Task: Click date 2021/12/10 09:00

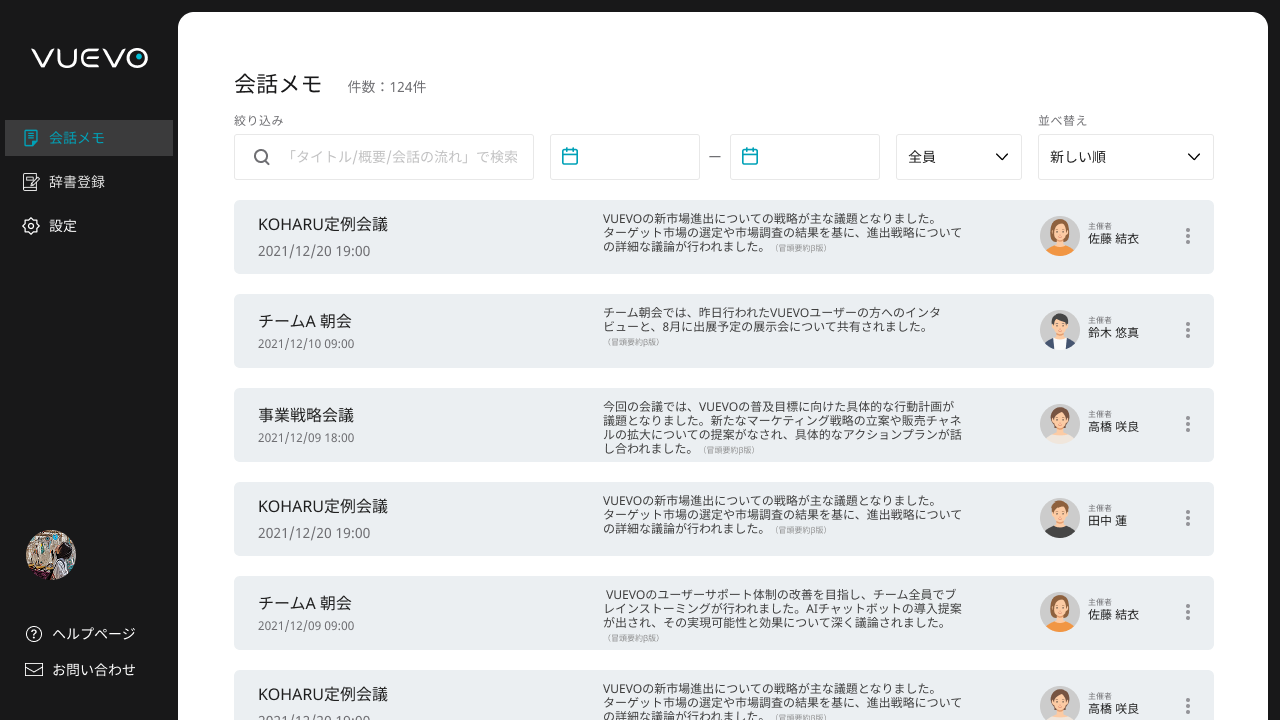Action: (306, 344)
